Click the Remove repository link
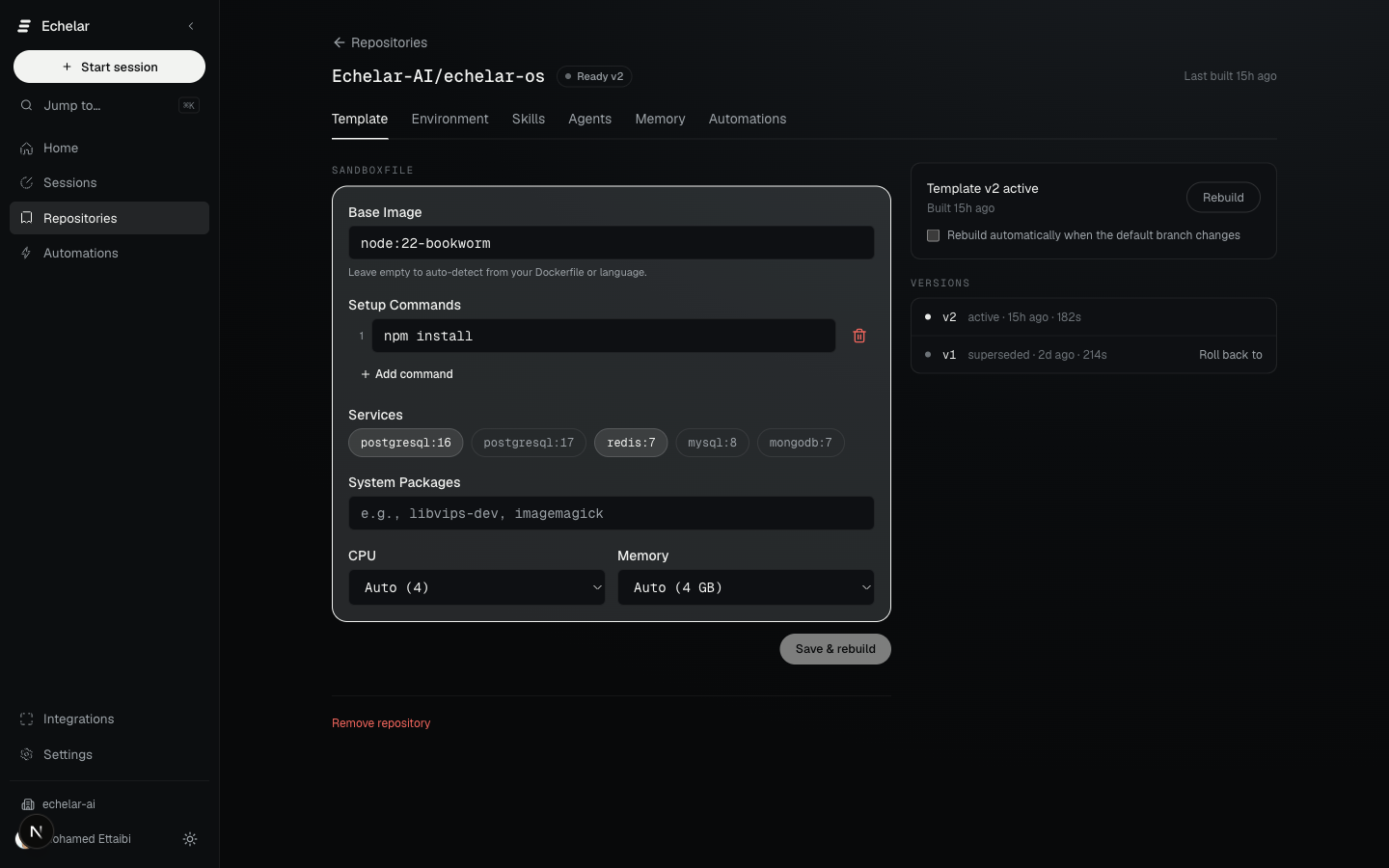 point(381,723)
